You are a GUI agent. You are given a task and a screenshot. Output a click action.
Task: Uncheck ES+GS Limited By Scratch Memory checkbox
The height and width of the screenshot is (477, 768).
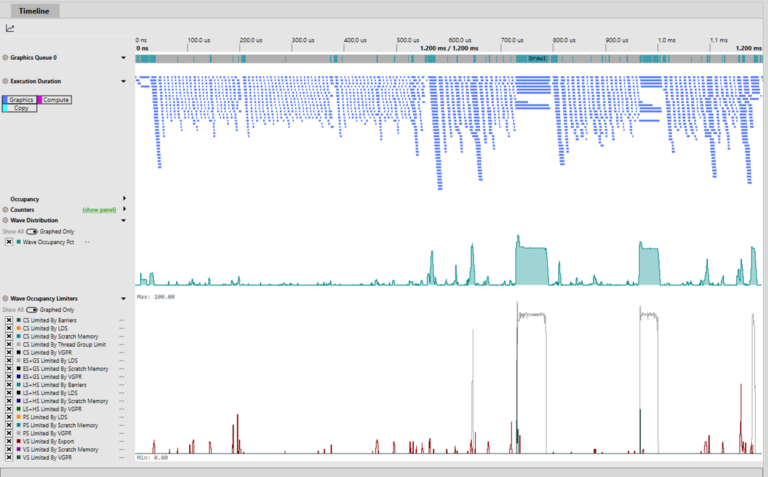click(9, 369)
